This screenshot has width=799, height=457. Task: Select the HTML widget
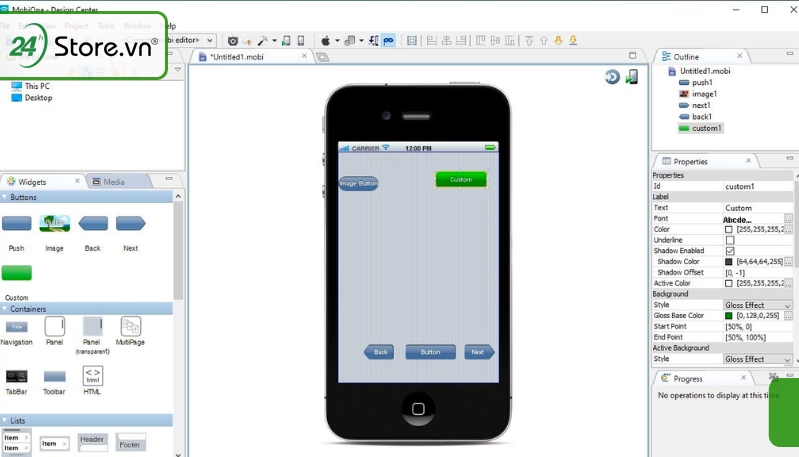coord(93,376)
